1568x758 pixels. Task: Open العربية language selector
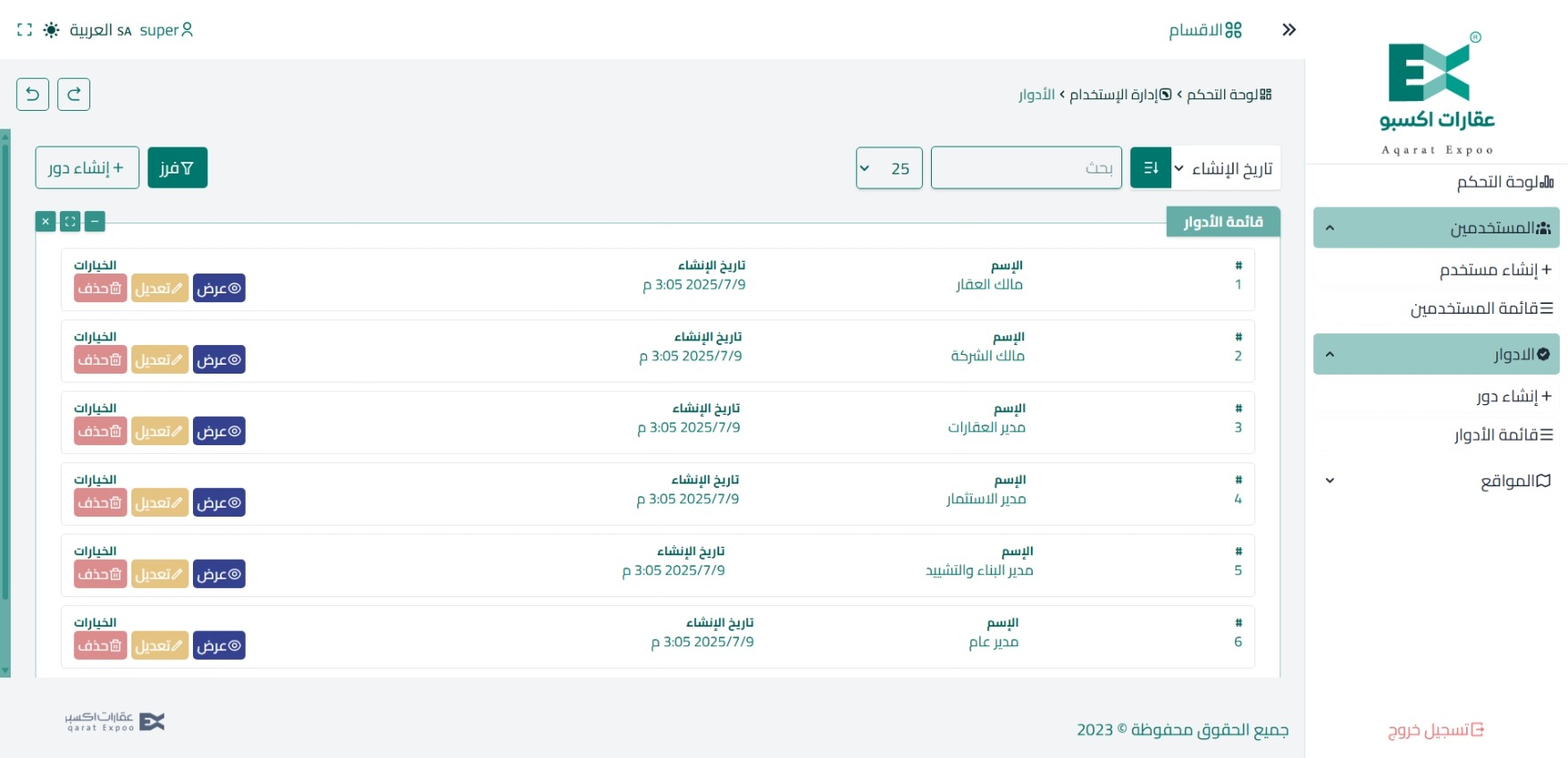pos(101,29)
